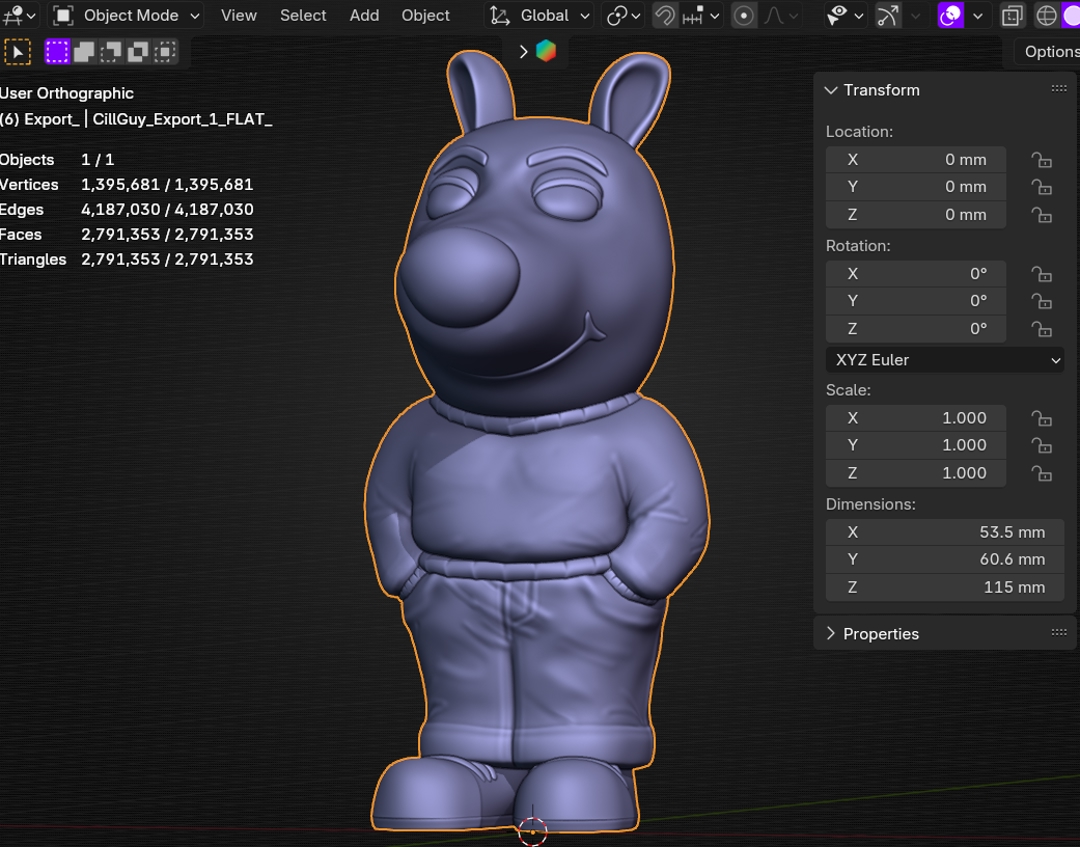Click the Dimensions Z field

point(944,587)
